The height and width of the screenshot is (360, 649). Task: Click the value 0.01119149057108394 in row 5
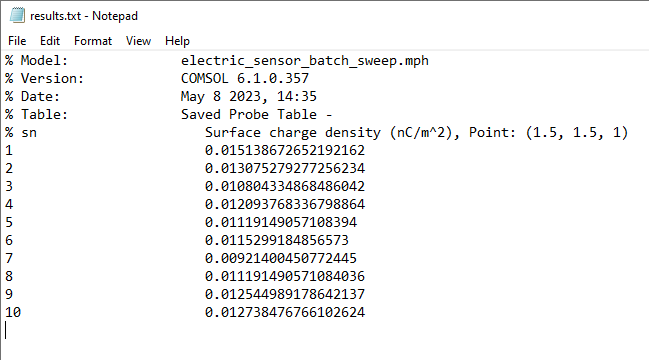[x=281, y=222]
